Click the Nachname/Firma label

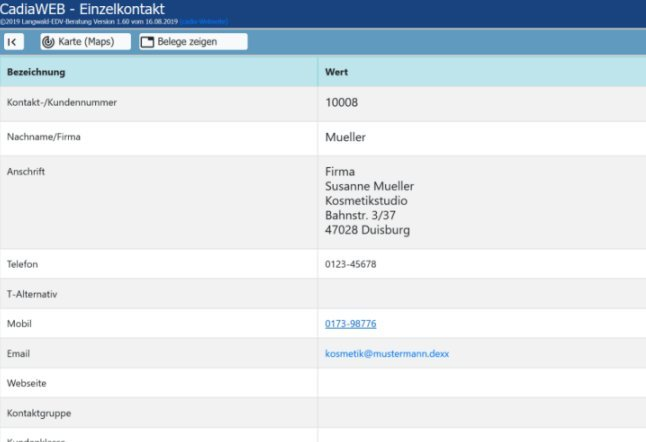click(44, 137)
